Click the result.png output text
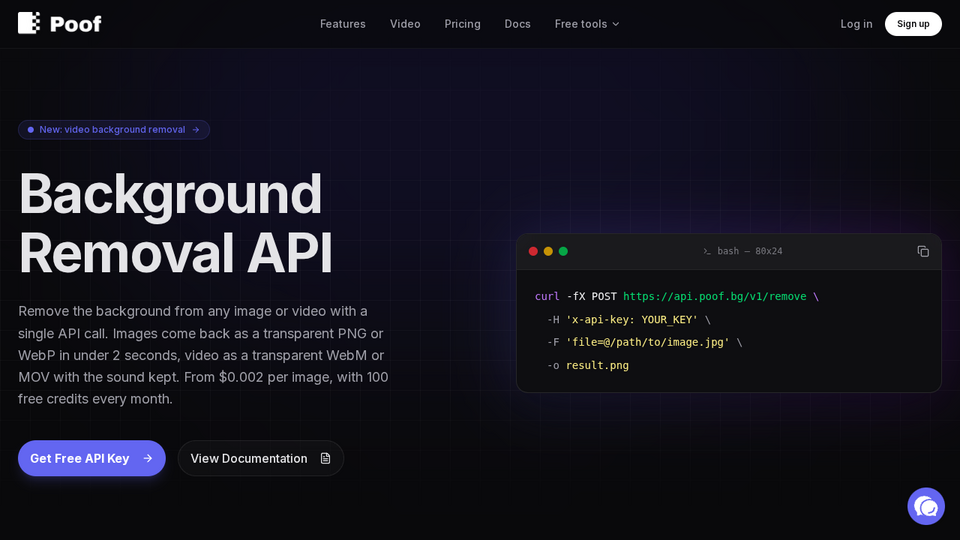This screenshot has width=960, height=540. point(597,366)
